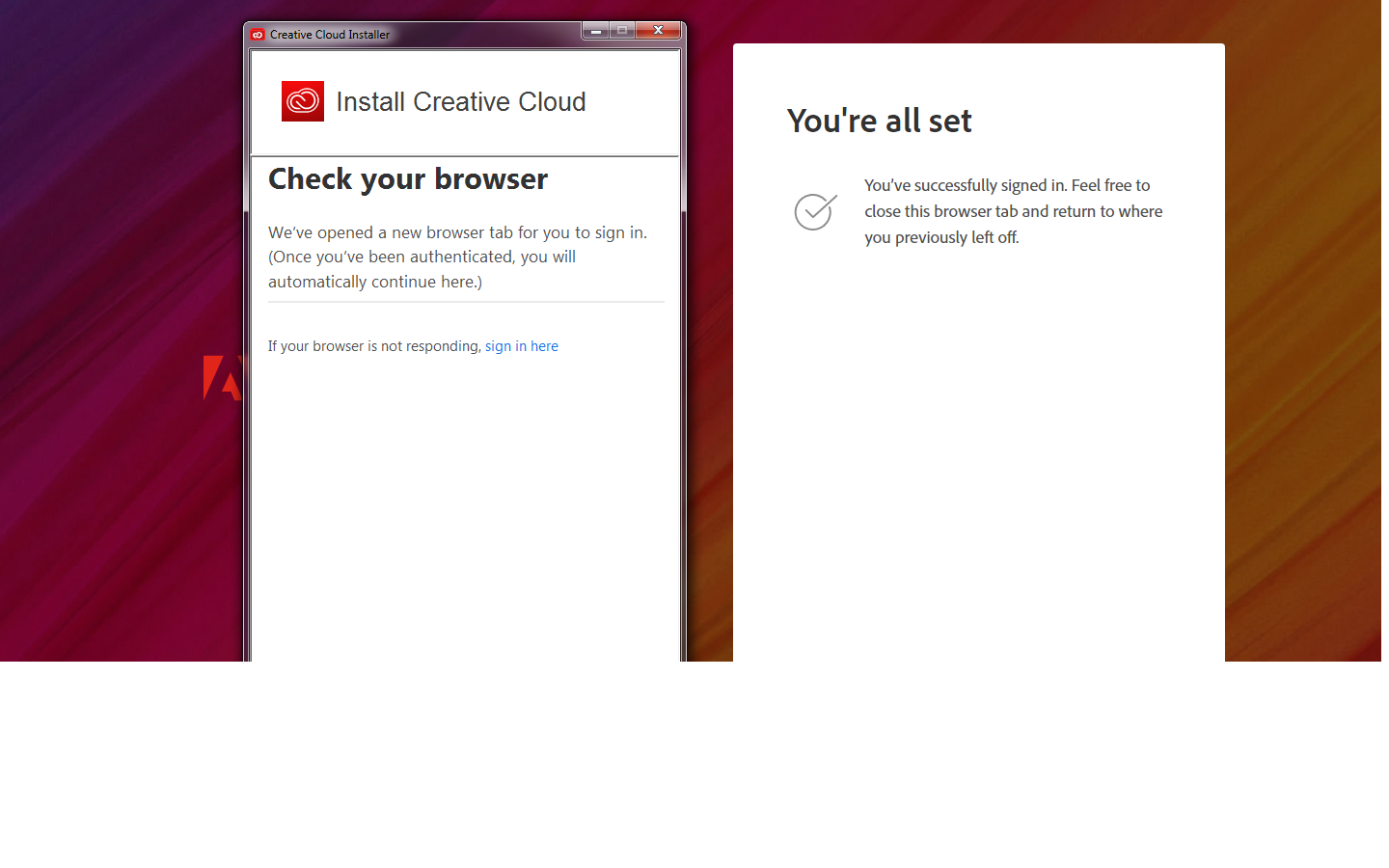The height and width of the screenshot is (868, 1389).
Task: Click the 'Install Creative Cloud' title text
Action: (461, 101)
